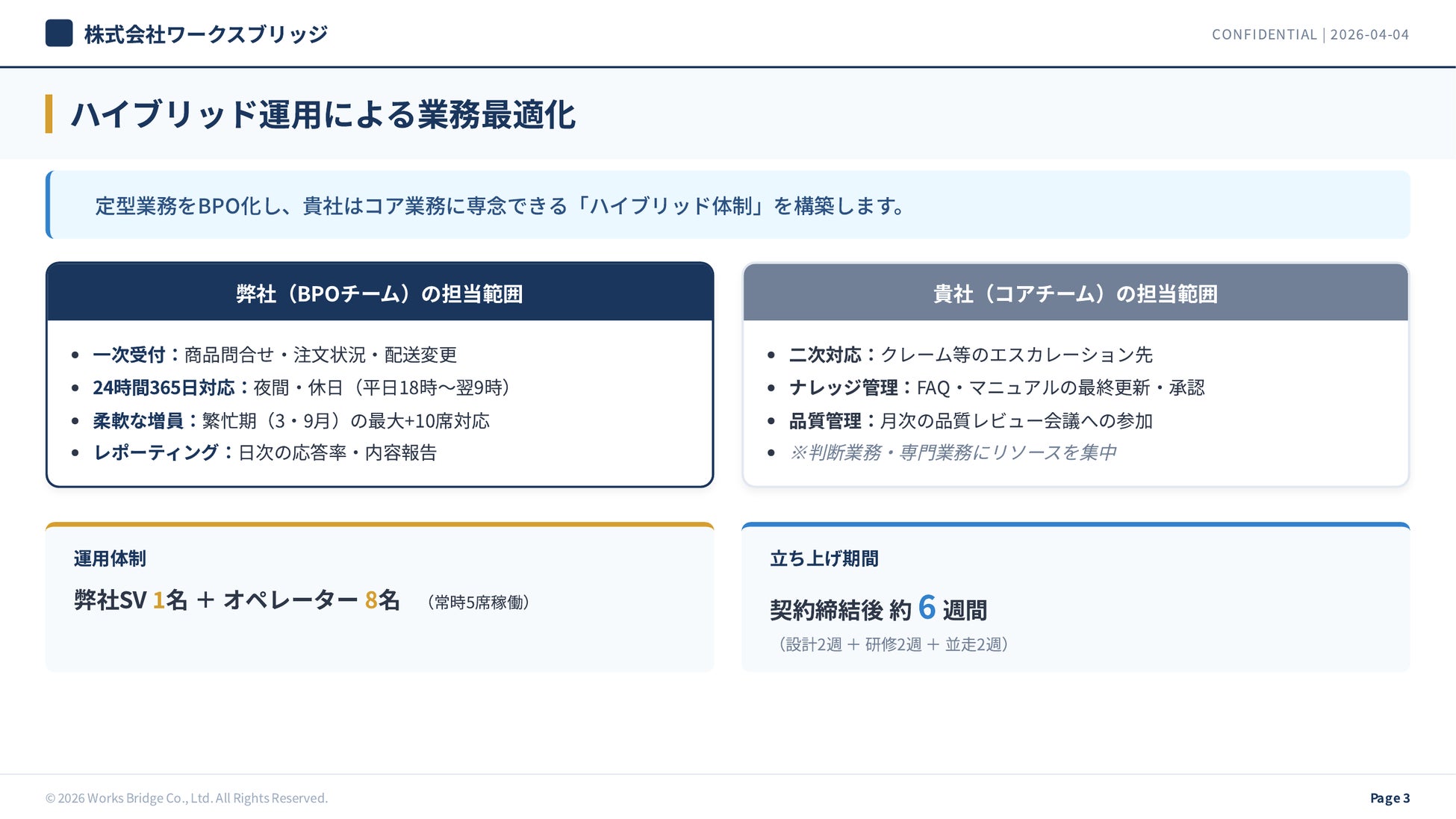The image size is (1456, 819).
Task: Click the gold accent bar beside title
Action: pos(49,114)
